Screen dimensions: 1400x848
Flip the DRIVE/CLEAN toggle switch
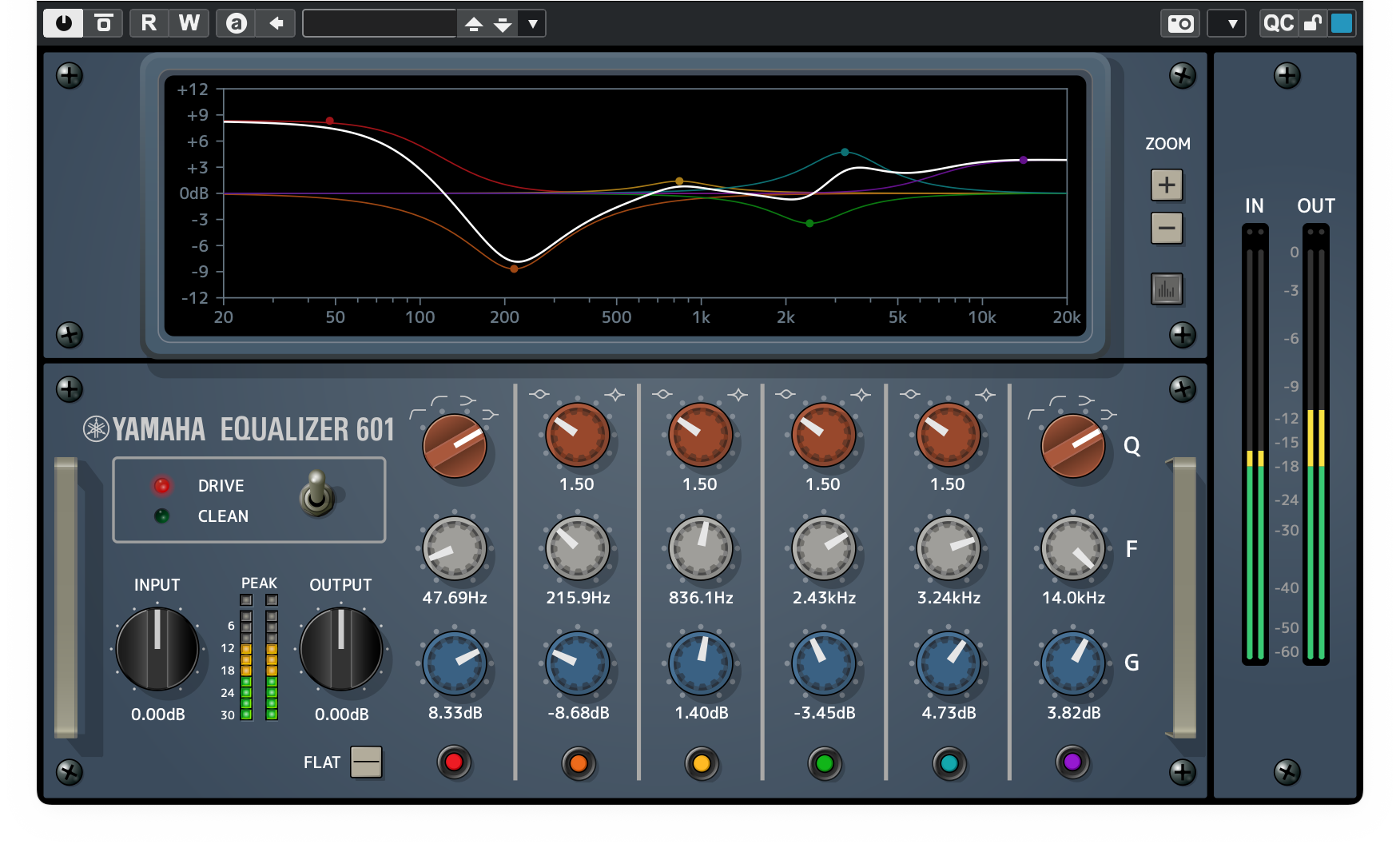[317, 493]
